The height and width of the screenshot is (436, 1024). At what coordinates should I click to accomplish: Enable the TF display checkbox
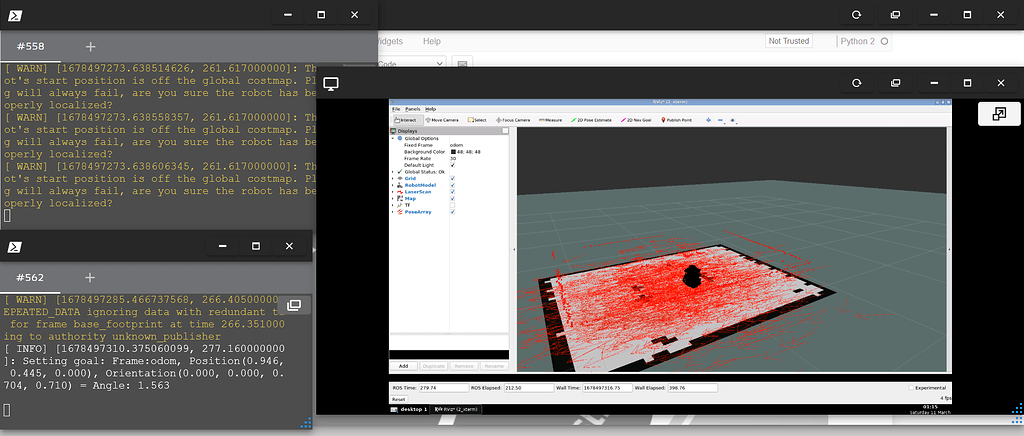point(453,205)
